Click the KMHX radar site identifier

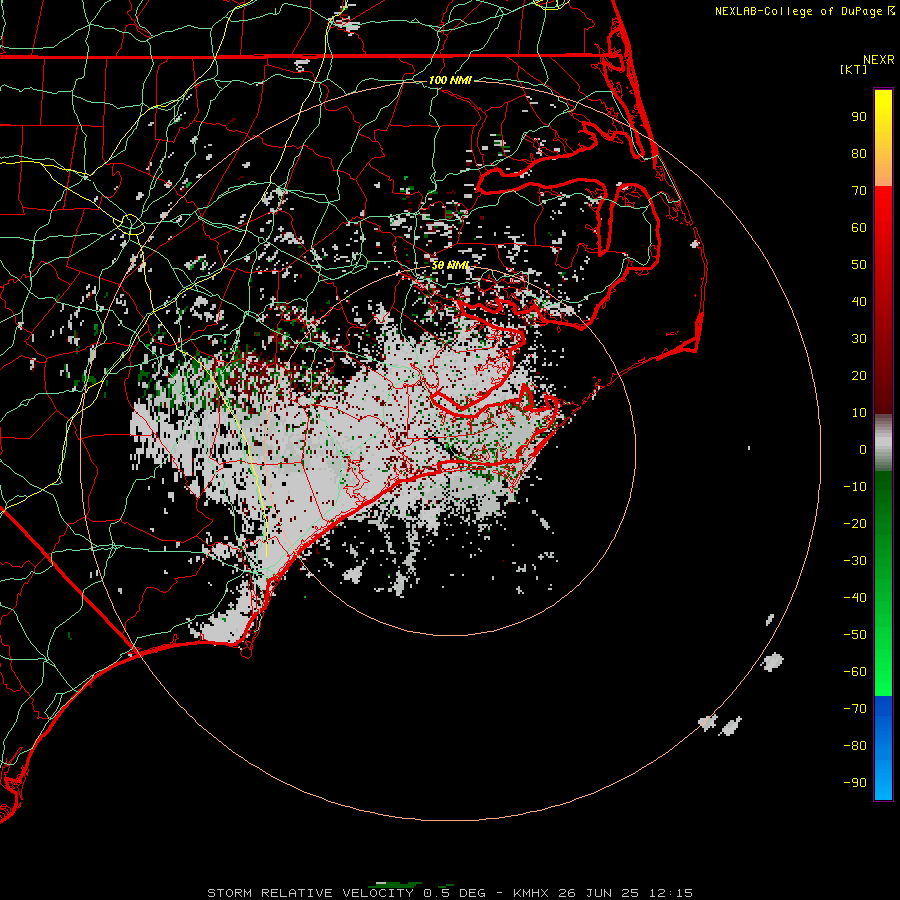click(x=530, y=893)
